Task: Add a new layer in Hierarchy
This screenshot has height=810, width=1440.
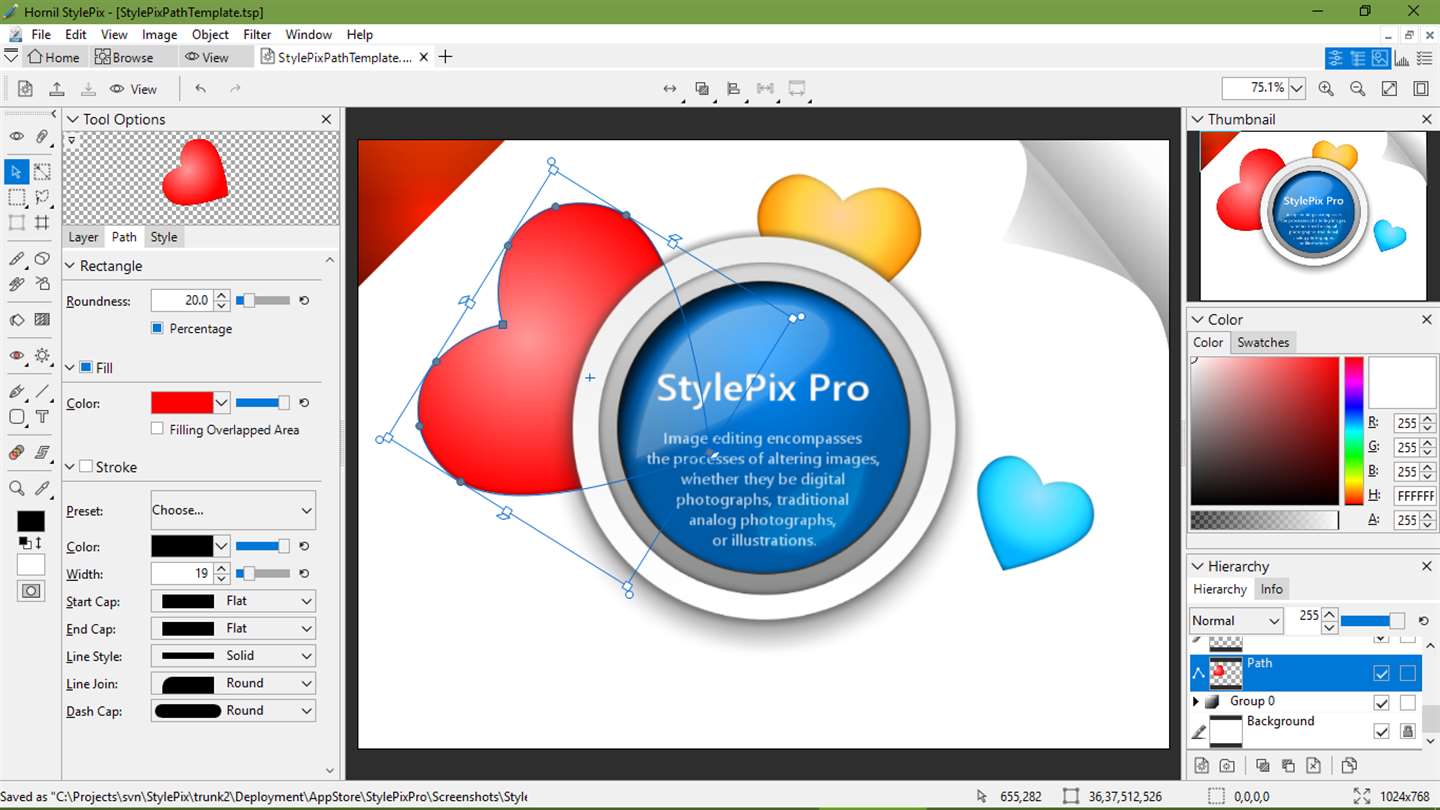Action: (1202, 766)
